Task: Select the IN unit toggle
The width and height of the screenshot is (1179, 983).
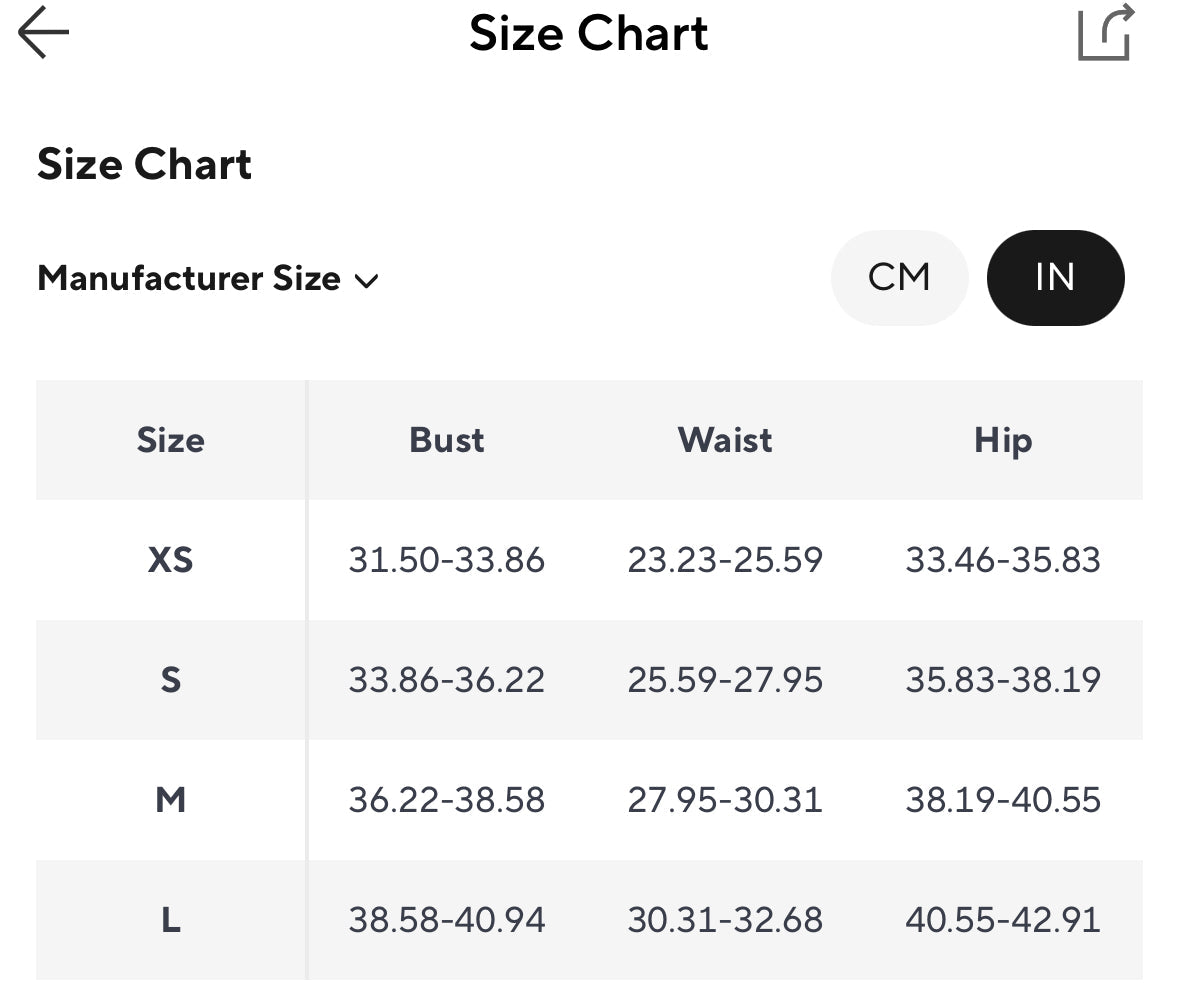Action: click(1055, 278)
